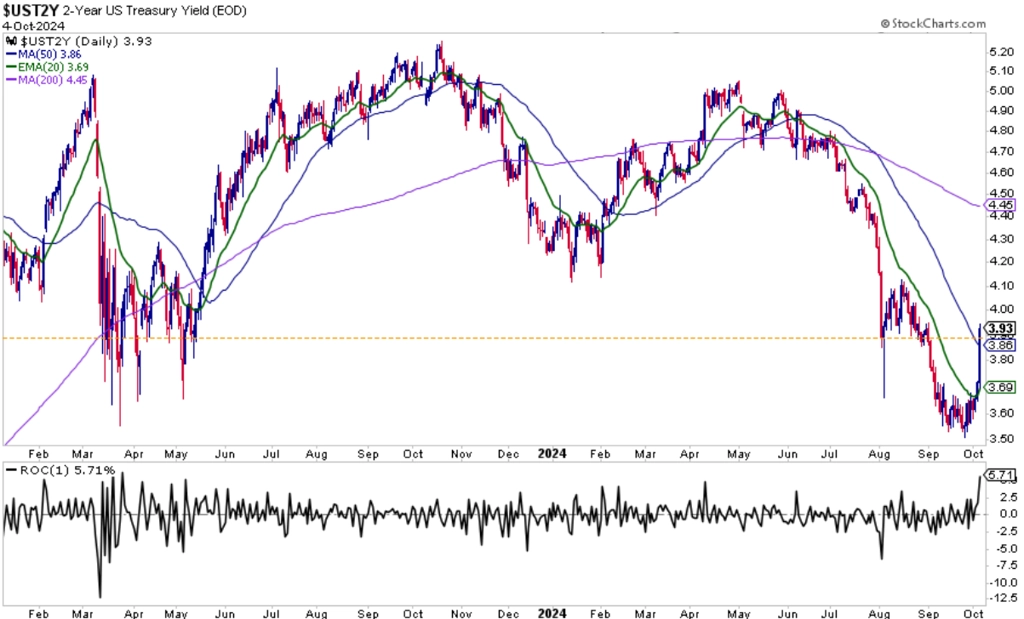Click the 0.0 label on ROC axis
Image resolution: width=1024 pixels, height=619 pixels.
[1008, 514]
